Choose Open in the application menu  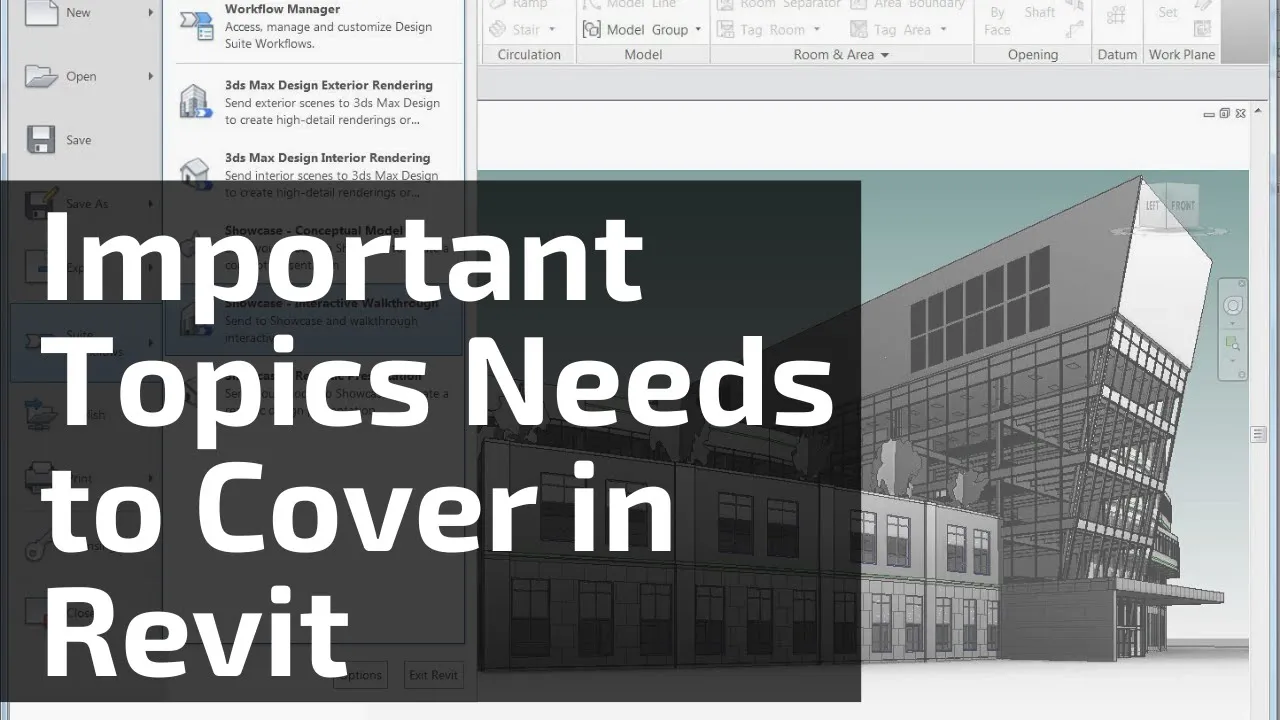(86, 76)
